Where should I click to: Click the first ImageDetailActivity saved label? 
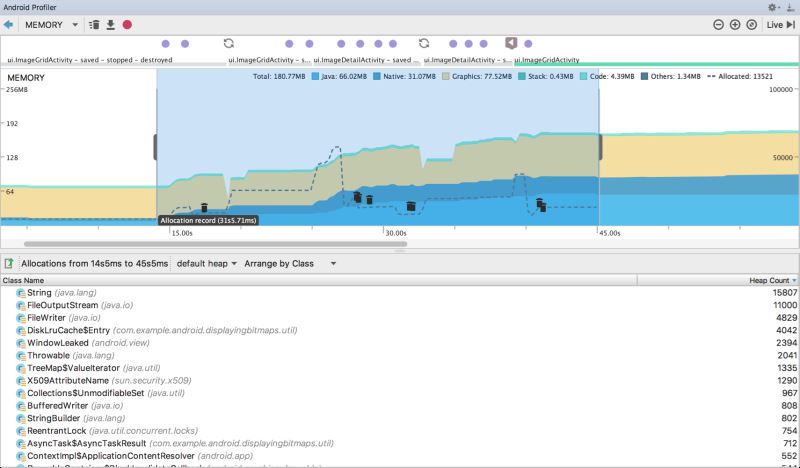click(366, 60)
